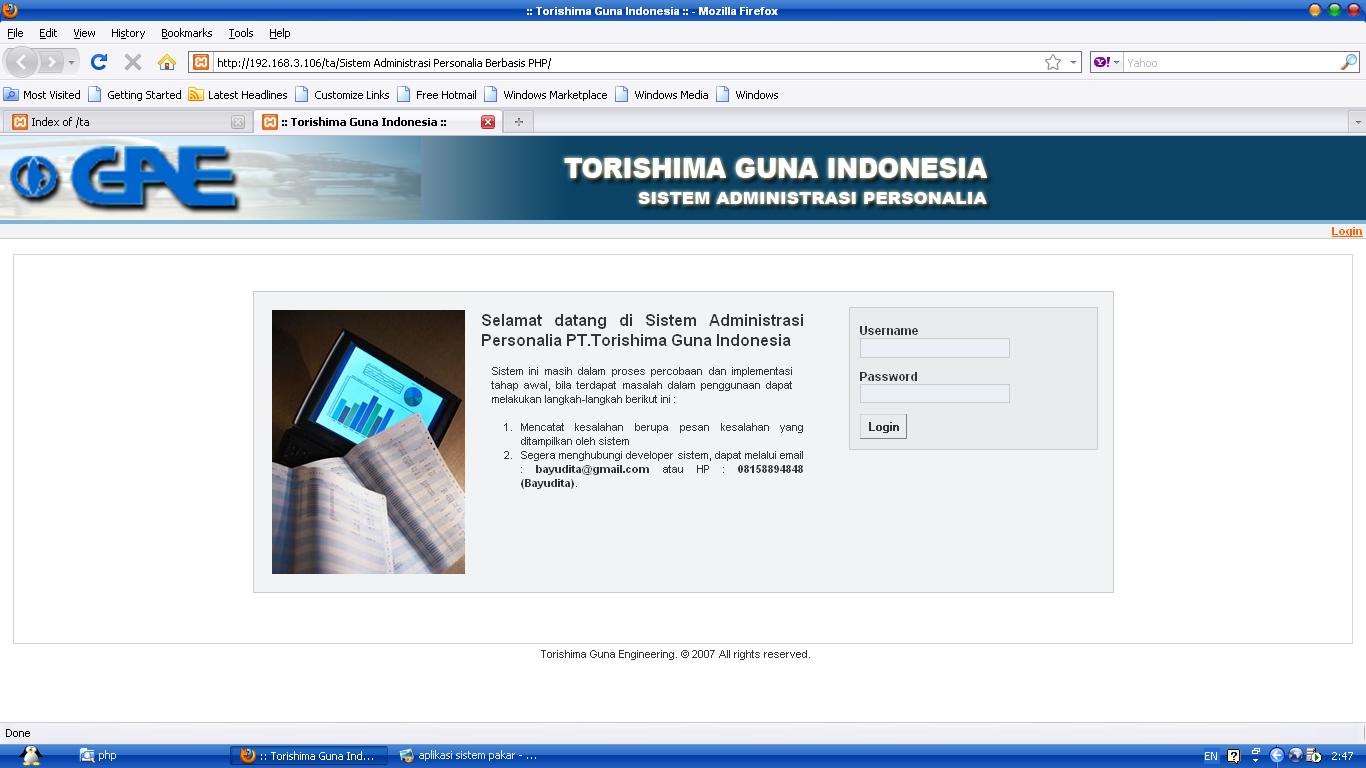Screen dimensions: 1366x768
Task: Click the Login link at top right
Action: 1346,231
